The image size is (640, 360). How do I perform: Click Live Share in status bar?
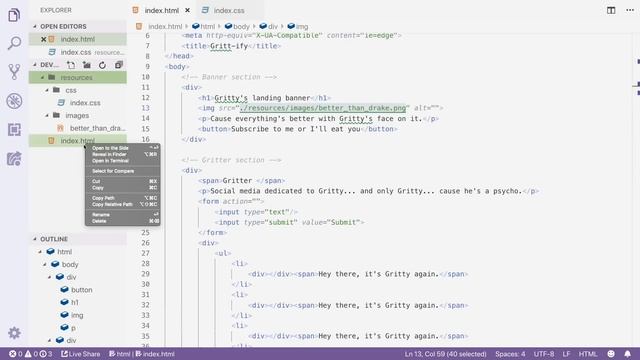80,354
